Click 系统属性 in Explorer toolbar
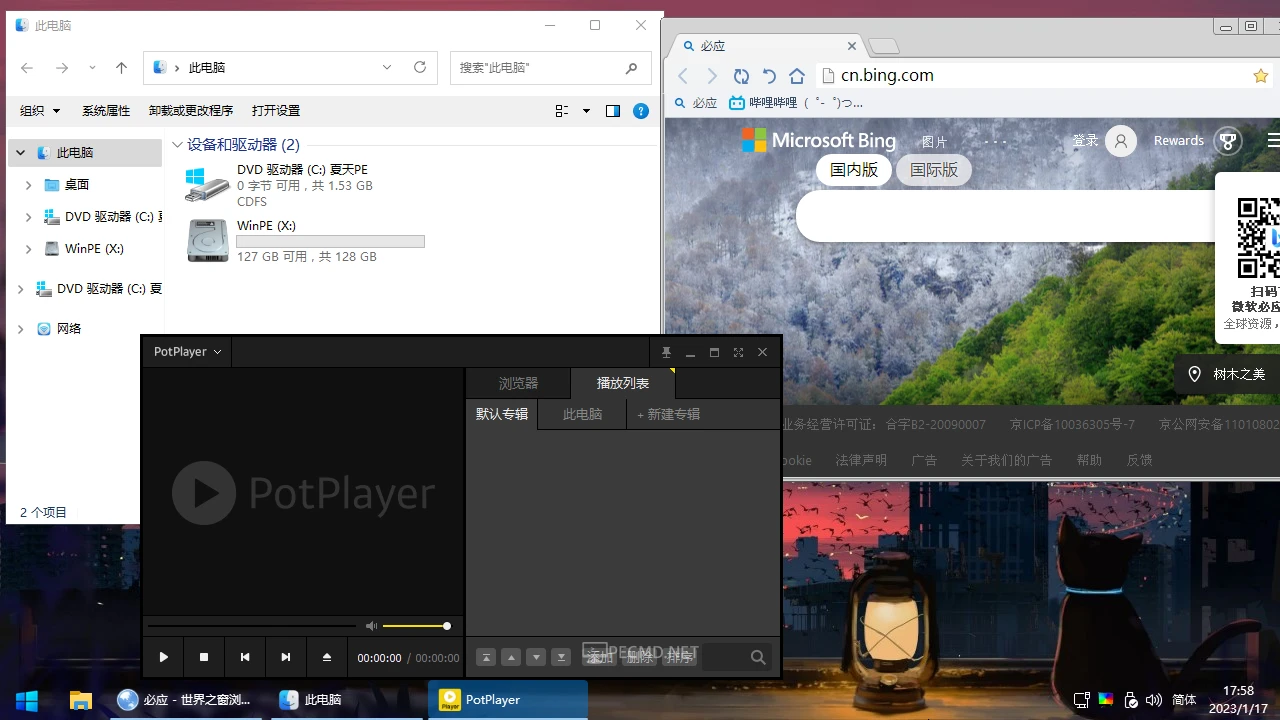 [106, 111]
